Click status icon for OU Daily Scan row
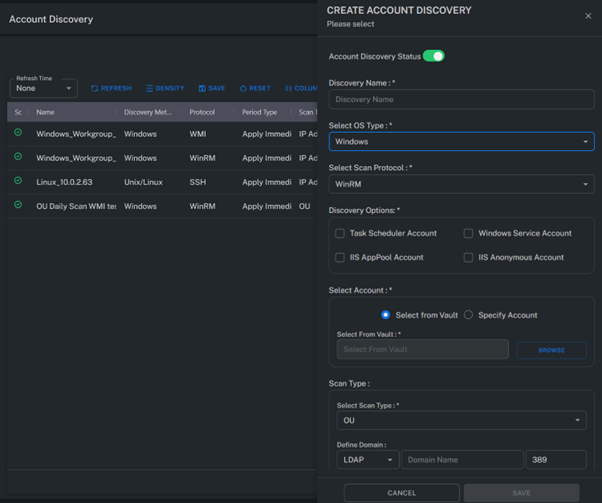 coord(18,205)
